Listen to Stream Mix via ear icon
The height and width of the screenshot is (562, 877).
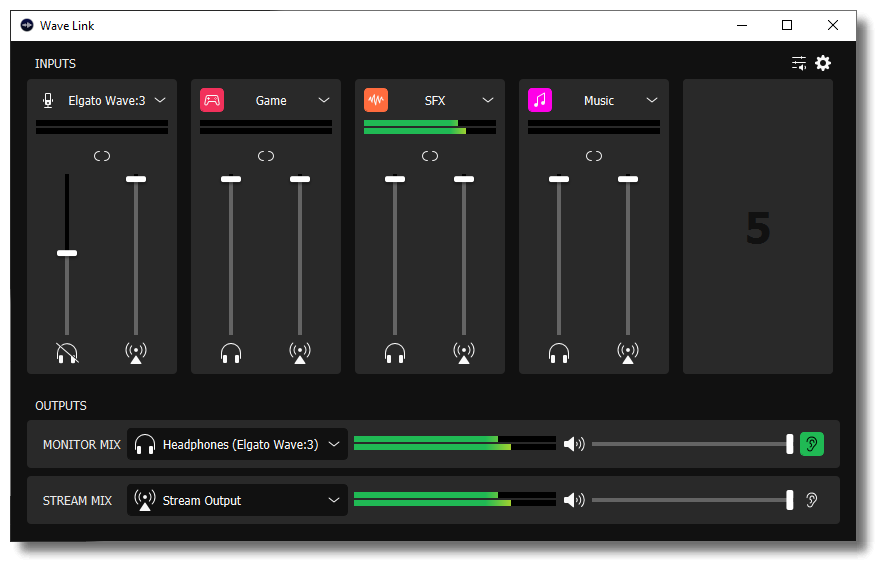point(812,500)
